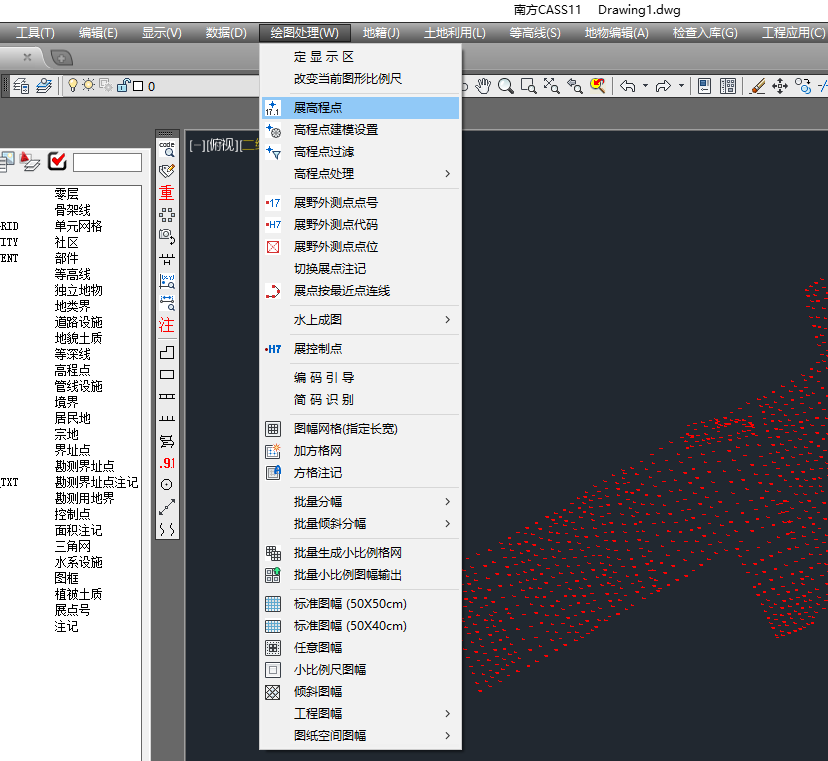Viewport: 828px width, 761px height.
Task: Toggle the red checkmark box in panel
Action: click(x=57, y=161)
